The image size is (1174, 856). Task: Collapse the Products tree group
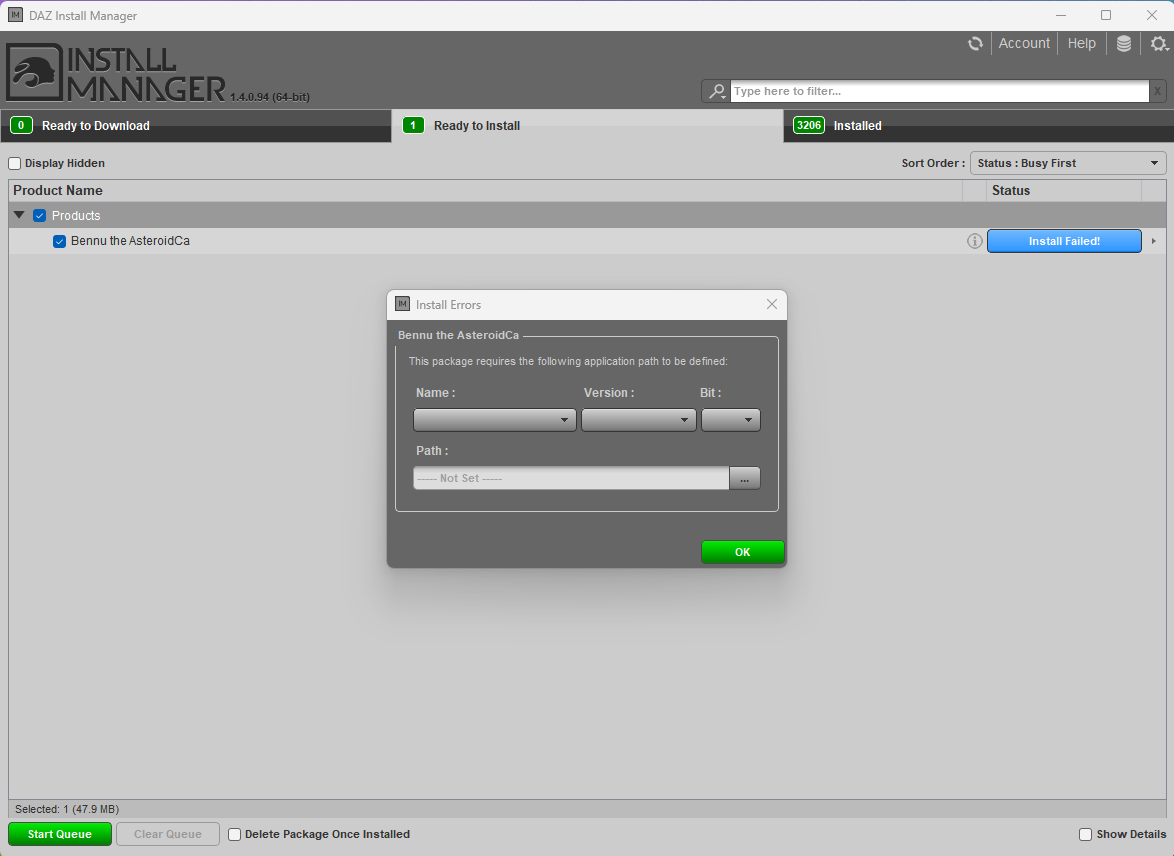click(19, 215)
